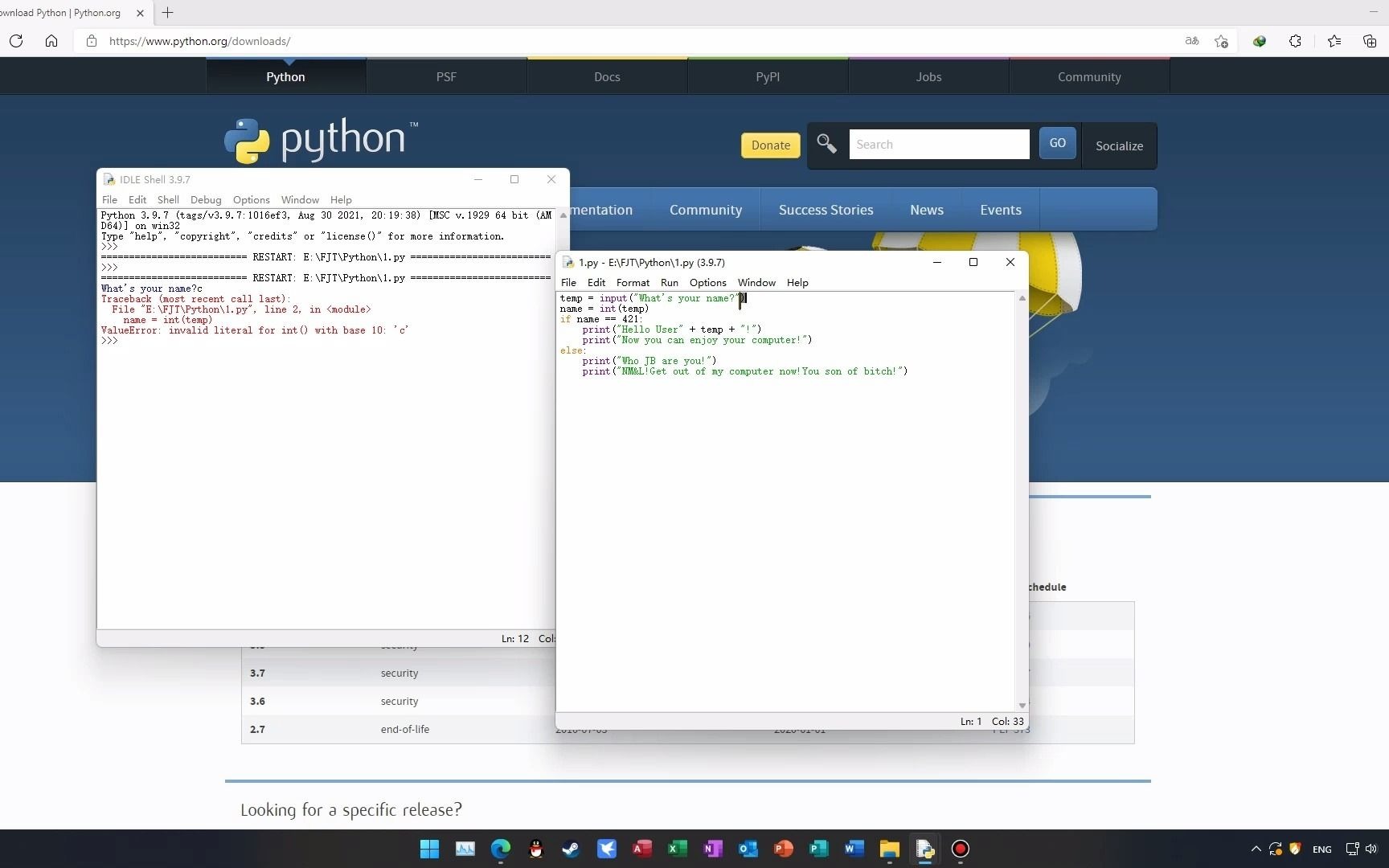Click the IDM download manager extension icon
Viewport: 1389px width, 868px height.
click(1260, 41)
